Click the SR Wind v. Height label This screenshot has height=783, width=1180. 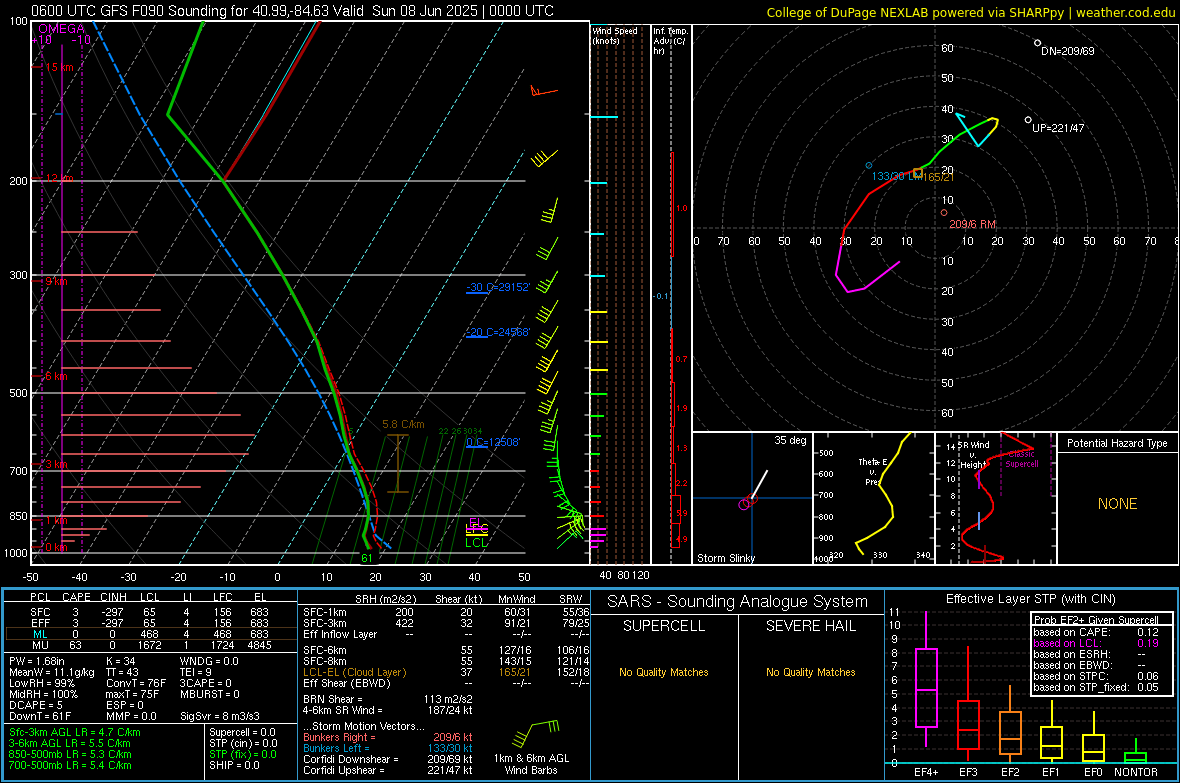(x=973, y=455)
